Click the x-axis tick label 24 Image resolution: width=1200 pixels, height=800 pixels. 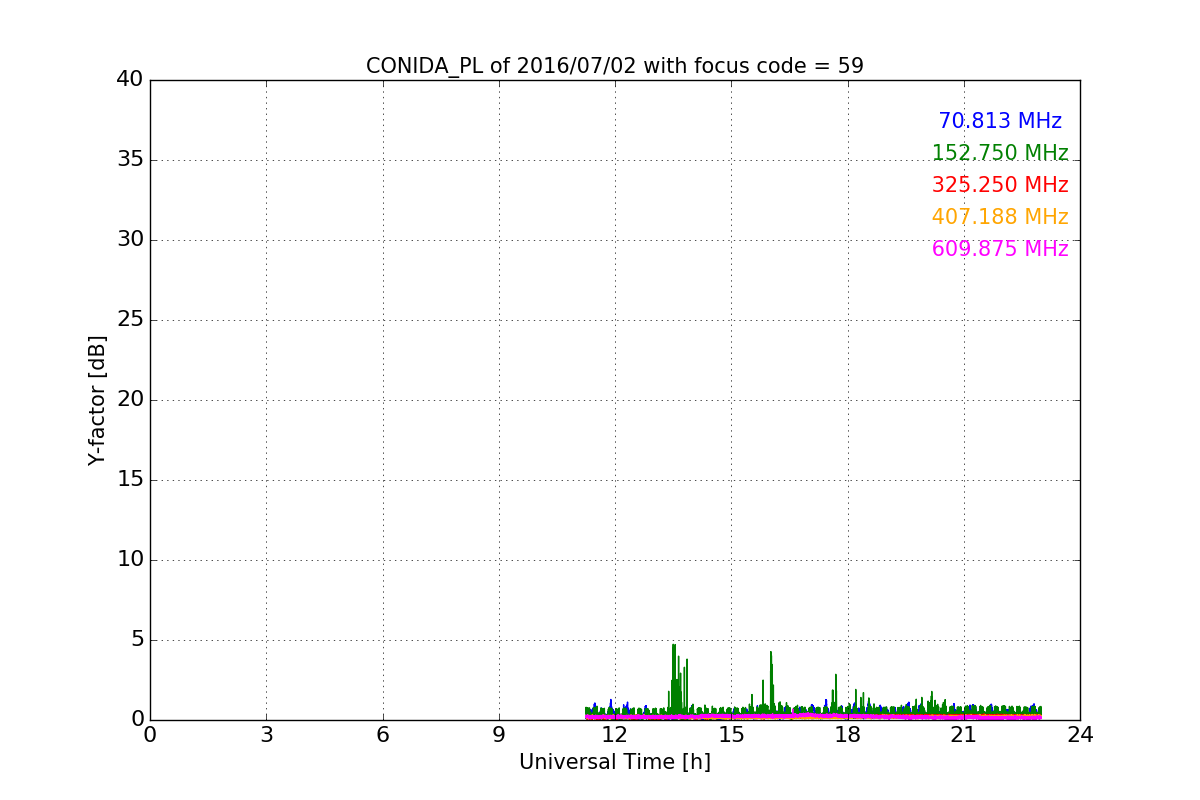[1079, 735]
